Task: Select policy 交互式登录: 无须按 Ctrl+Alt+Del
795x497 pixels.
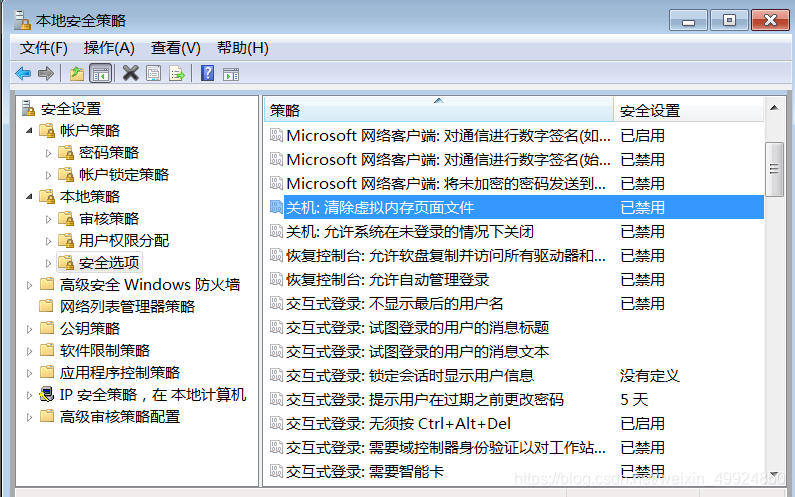Action: 398,424
